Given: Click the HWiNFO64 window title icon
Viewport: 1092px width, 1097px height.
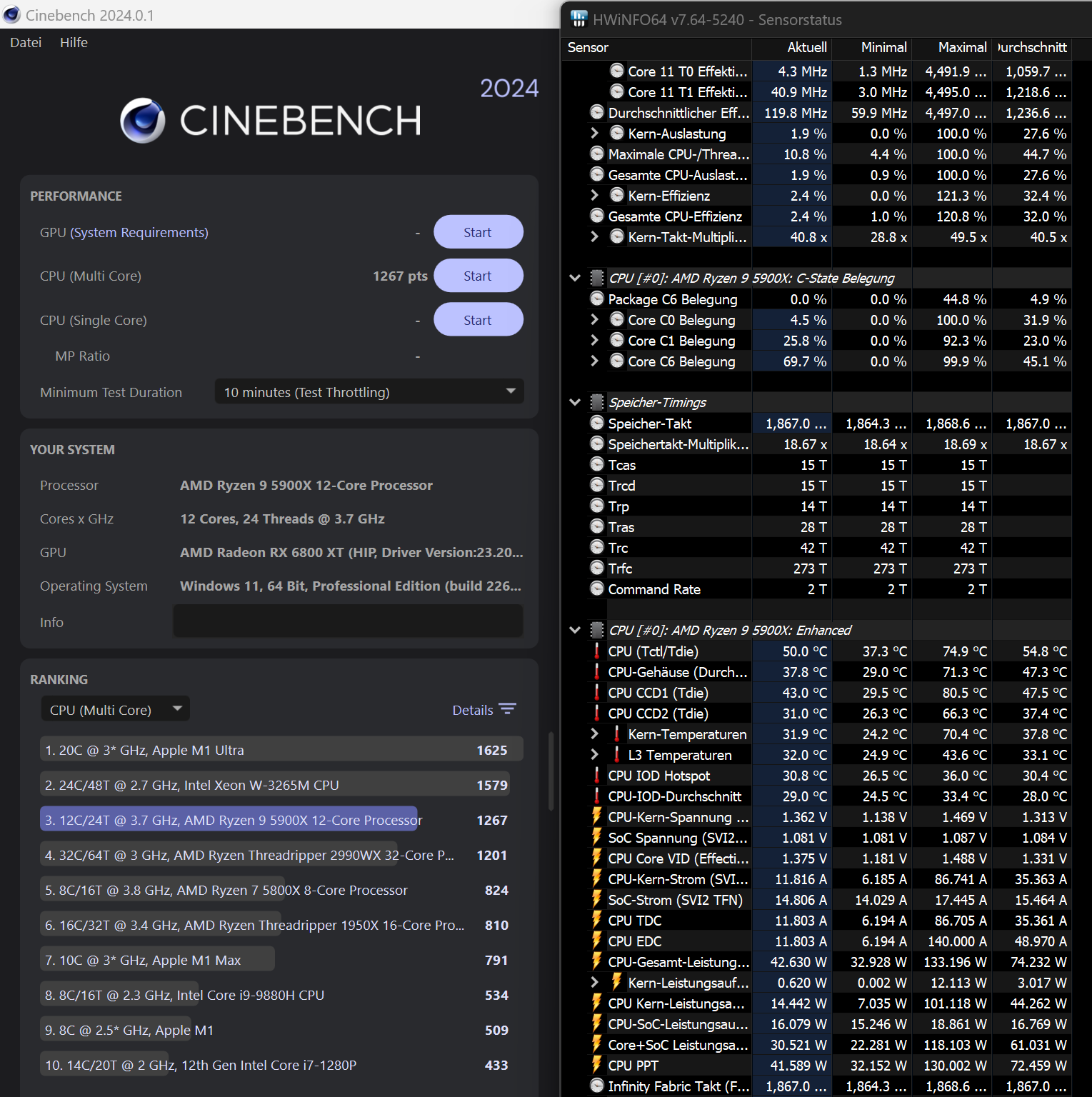Looking at the screenshot, I should point(579,19).
